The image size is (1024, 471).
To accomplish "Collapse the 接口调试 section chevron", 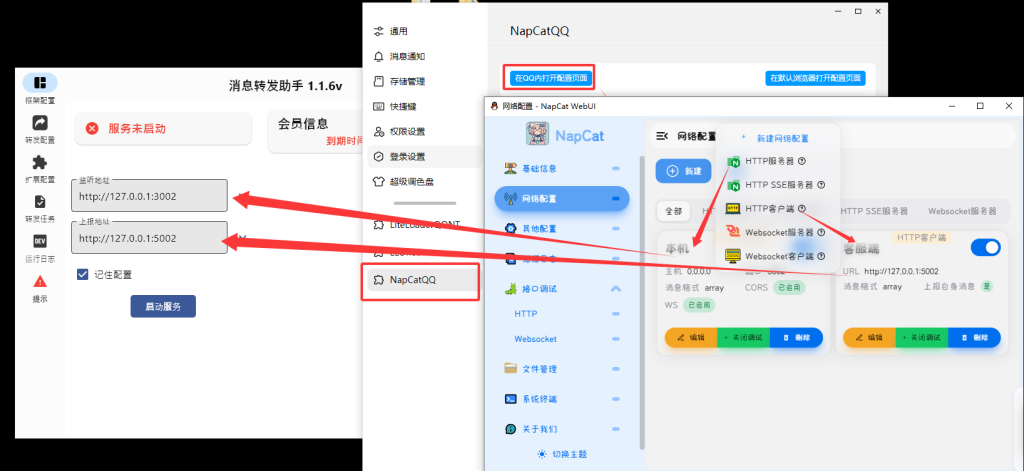I will click(615, 289).
